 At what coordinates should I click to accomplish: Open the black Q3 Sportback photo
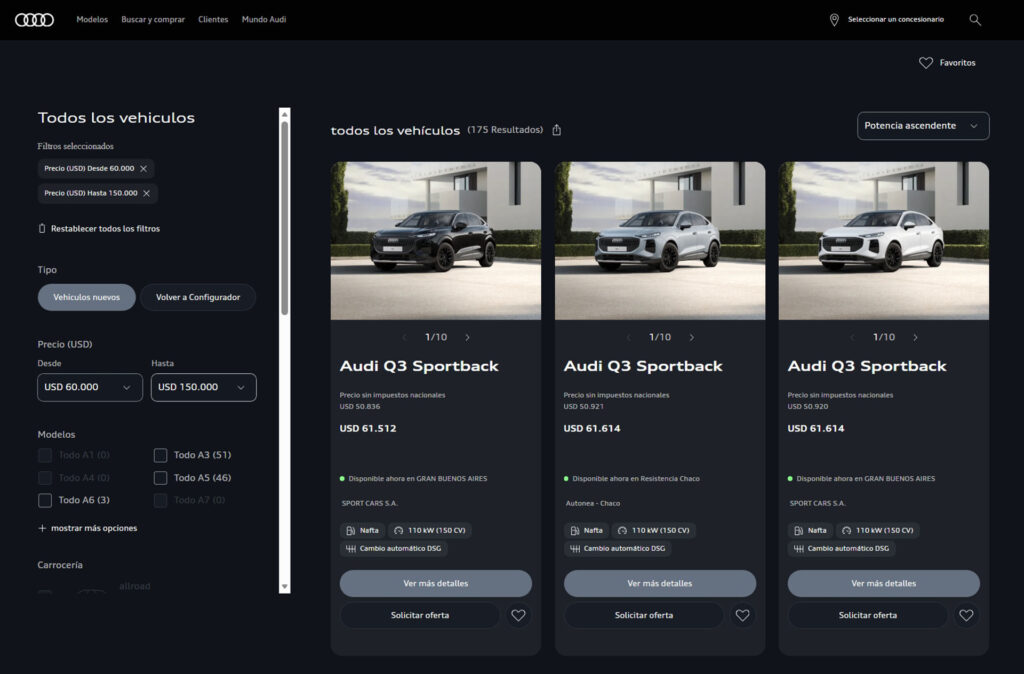pyautogui.click(x=436, y=241)
